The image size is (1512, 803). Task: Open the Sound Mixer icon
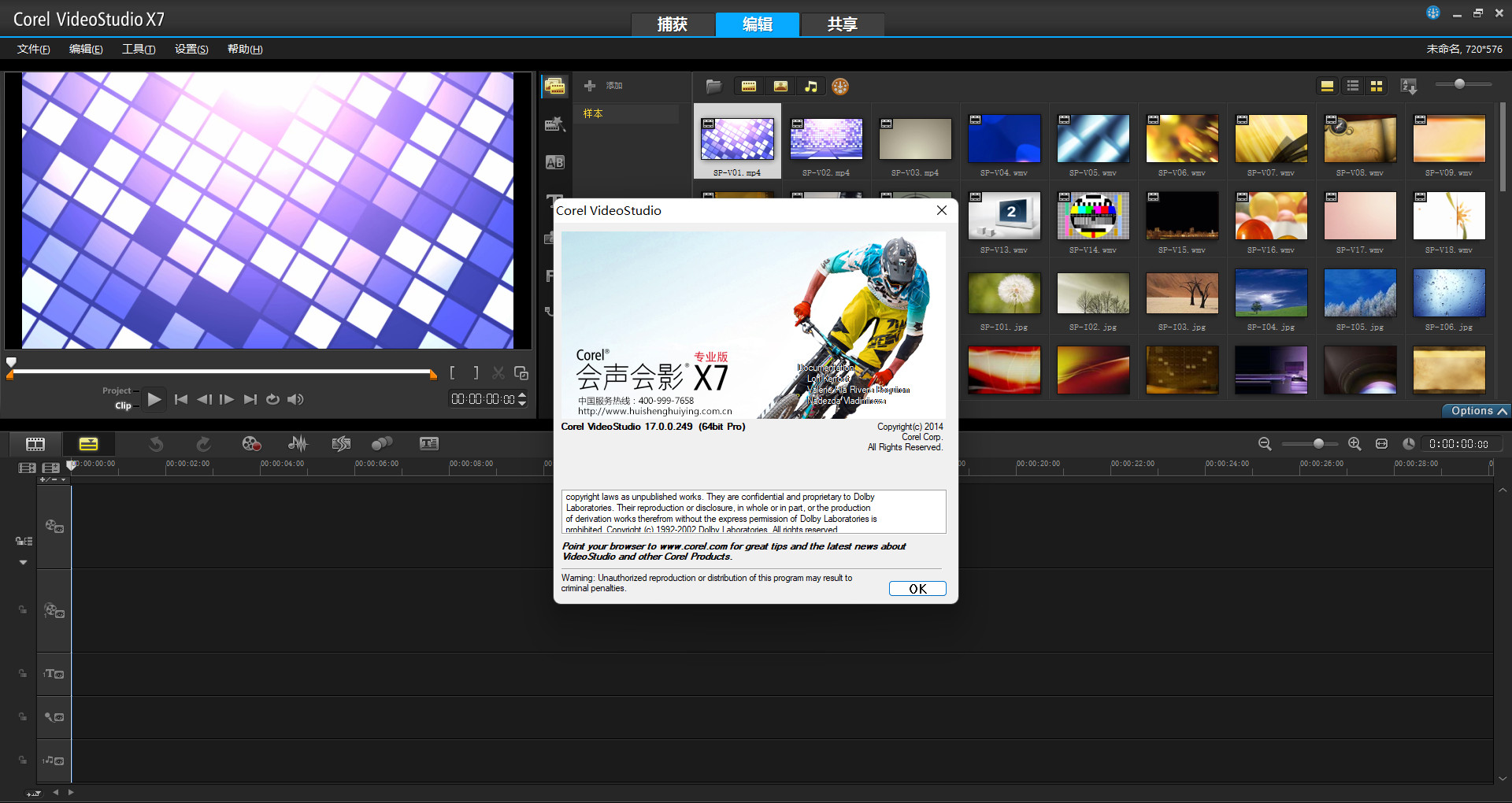coord(298,444)
